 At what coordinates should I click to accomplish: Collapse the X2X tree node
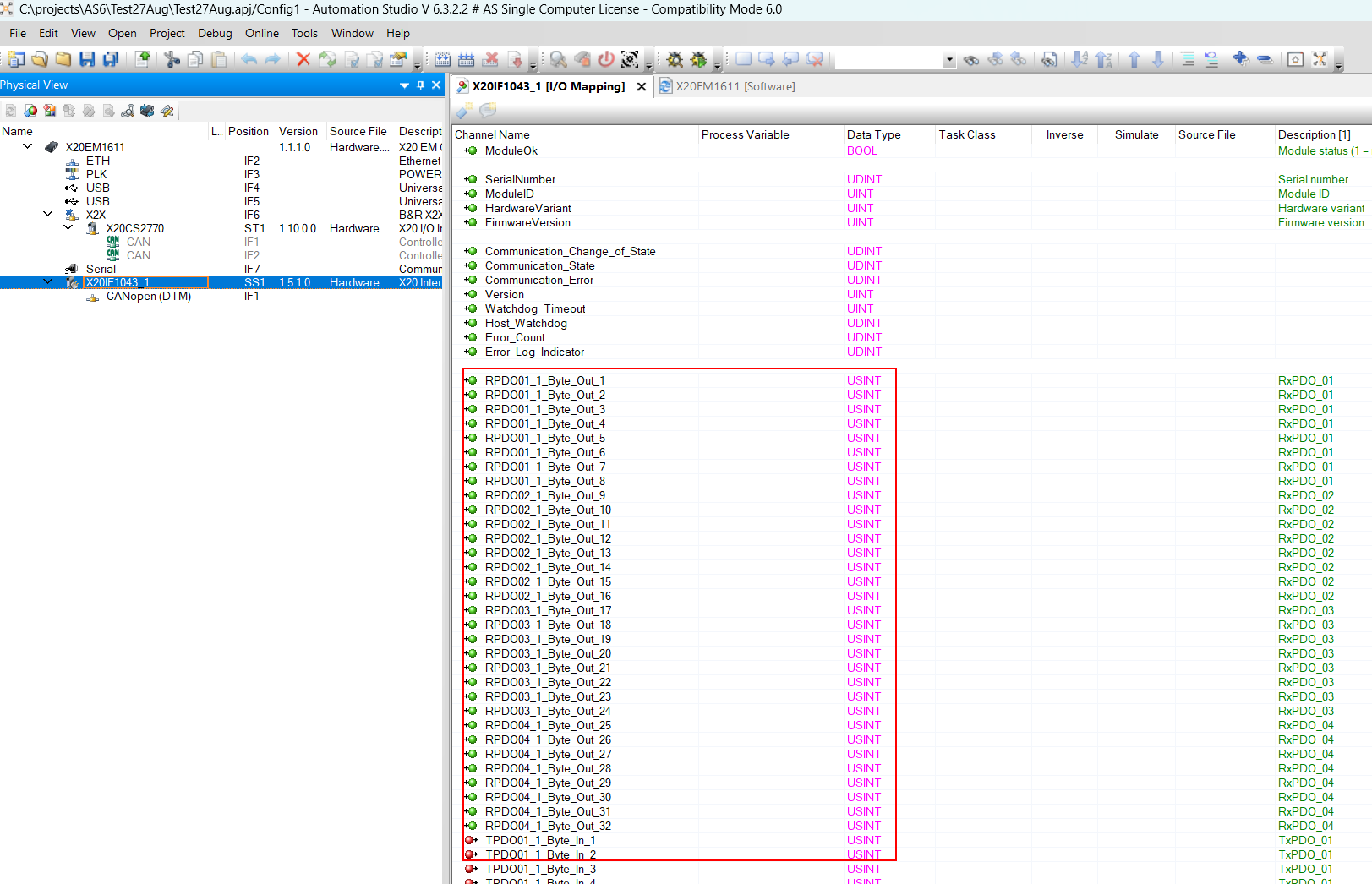[x=48, y=214]
